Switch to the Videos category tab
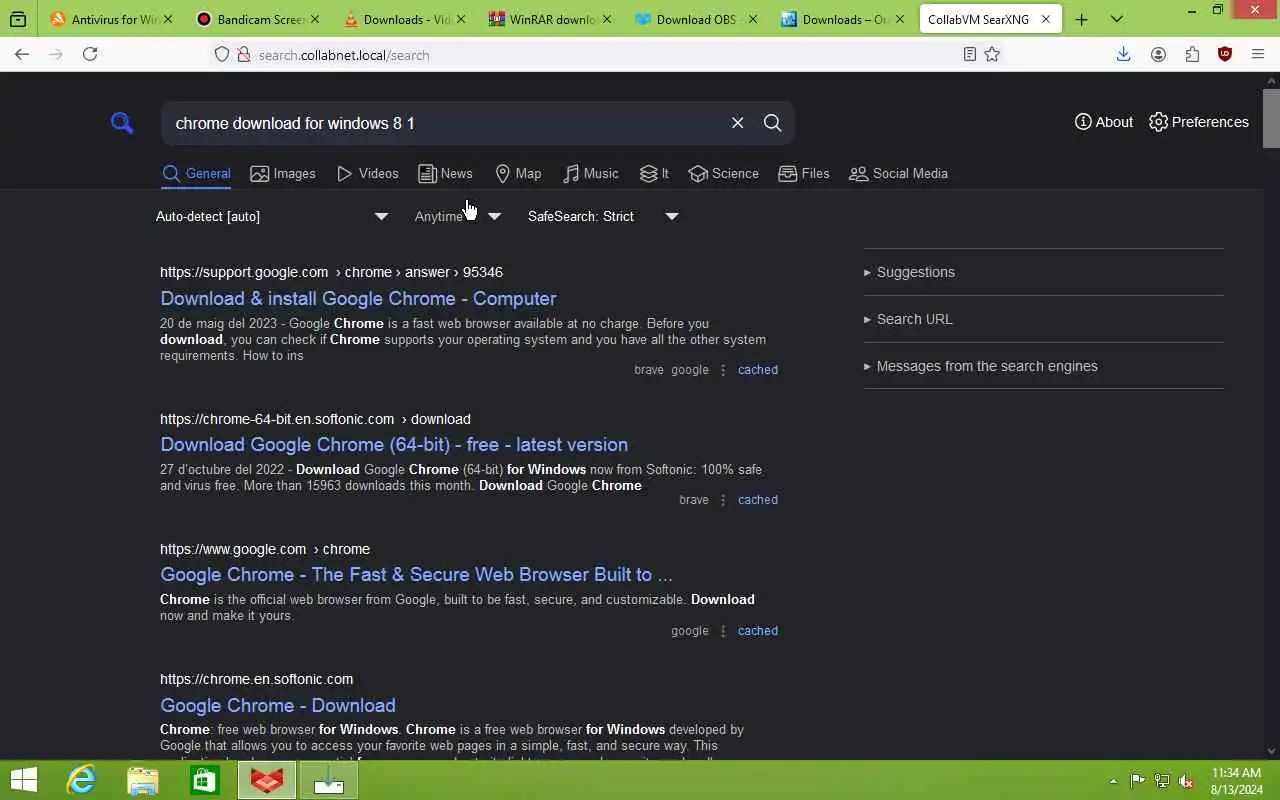This screenshot has height=800, width=1280. (x=368, y=174)
